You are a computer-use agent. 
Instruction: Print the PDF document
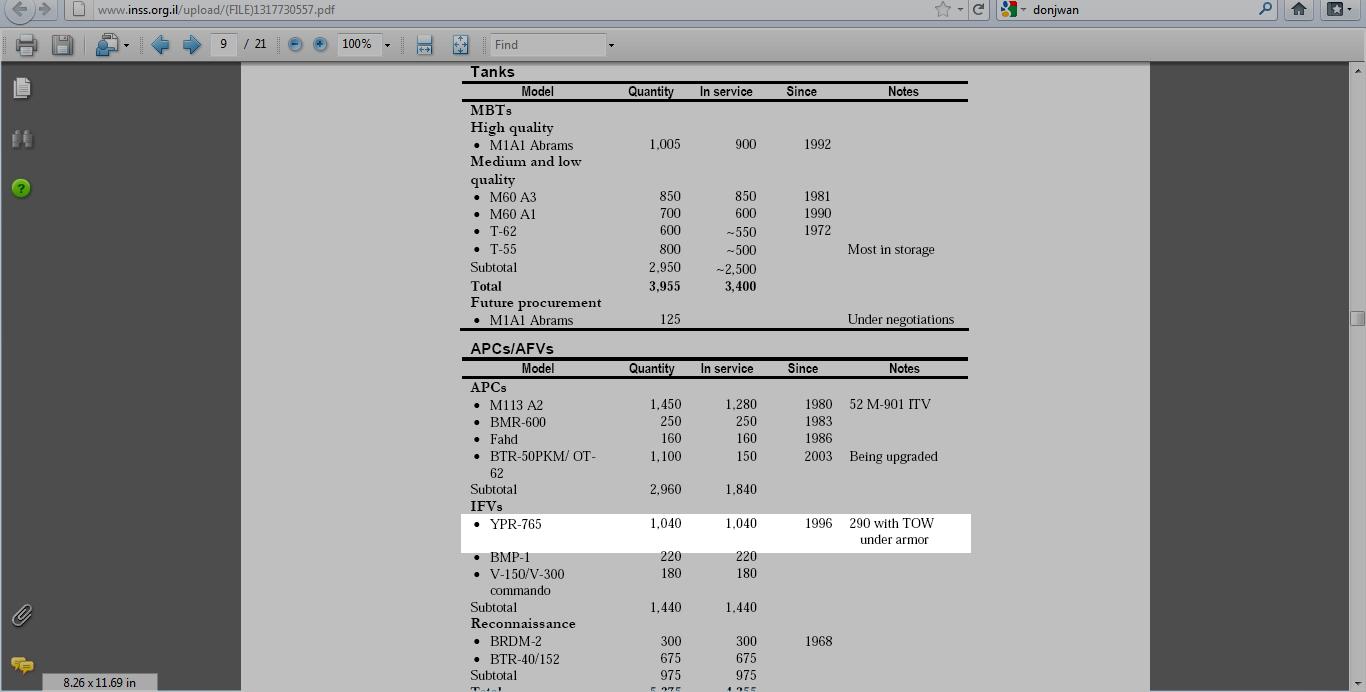click(x=27, y=45)
